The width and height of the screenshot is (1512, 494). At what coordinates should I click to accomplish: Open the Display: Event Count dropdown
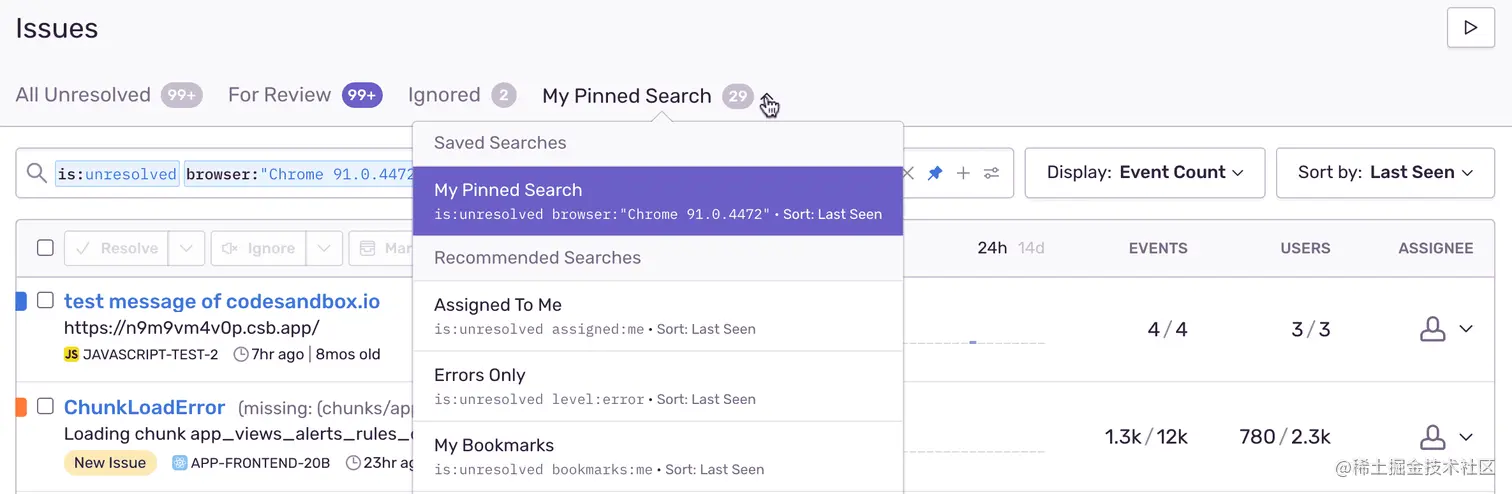click(1145, 172)
